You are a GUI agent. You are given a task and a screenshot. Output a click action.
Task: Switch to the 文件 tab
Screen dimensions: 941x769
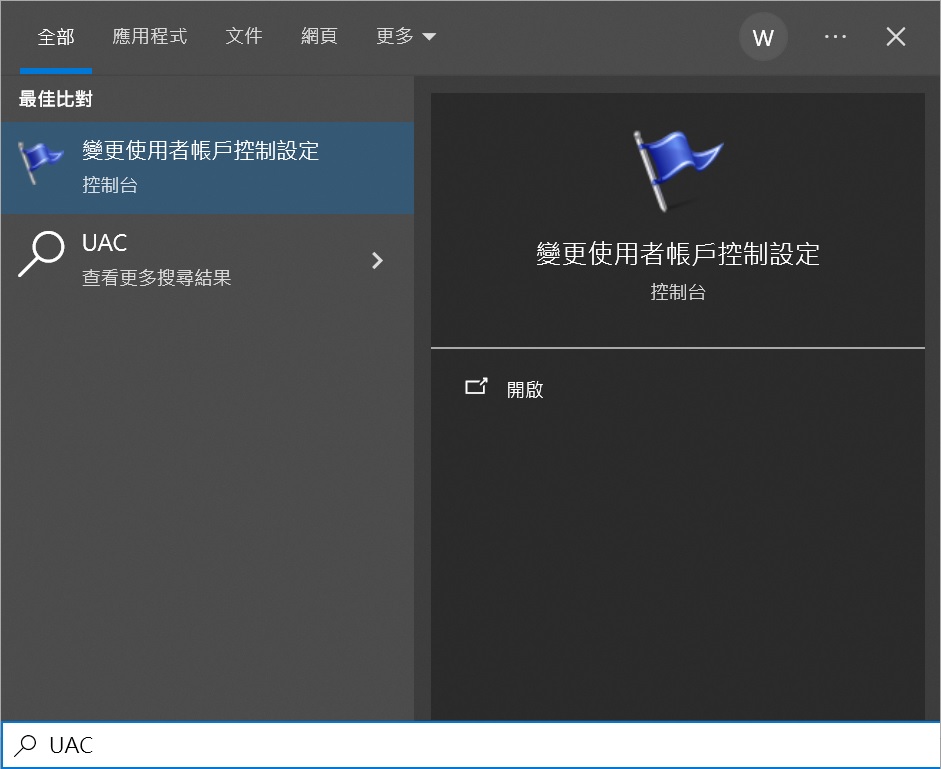tap(244, 37)
